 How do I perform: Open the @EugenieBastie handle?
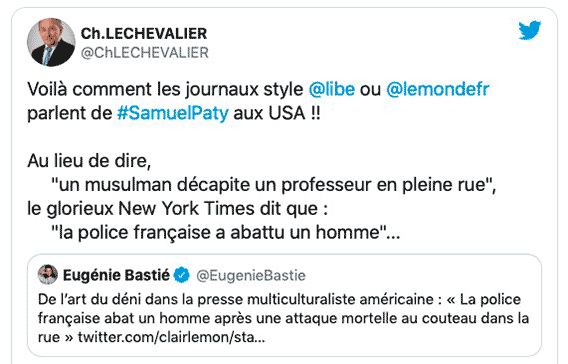pyautogui.click(x=251, y=276)
